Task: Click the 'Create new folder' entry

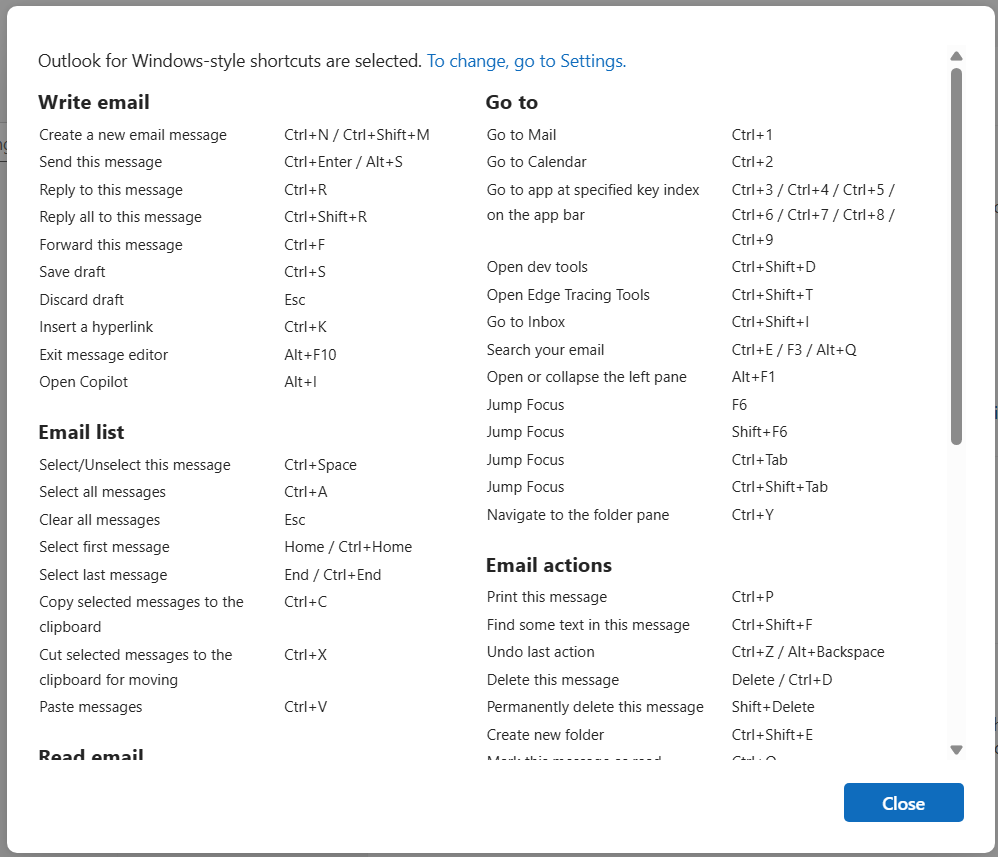Action: pos(546,735)
